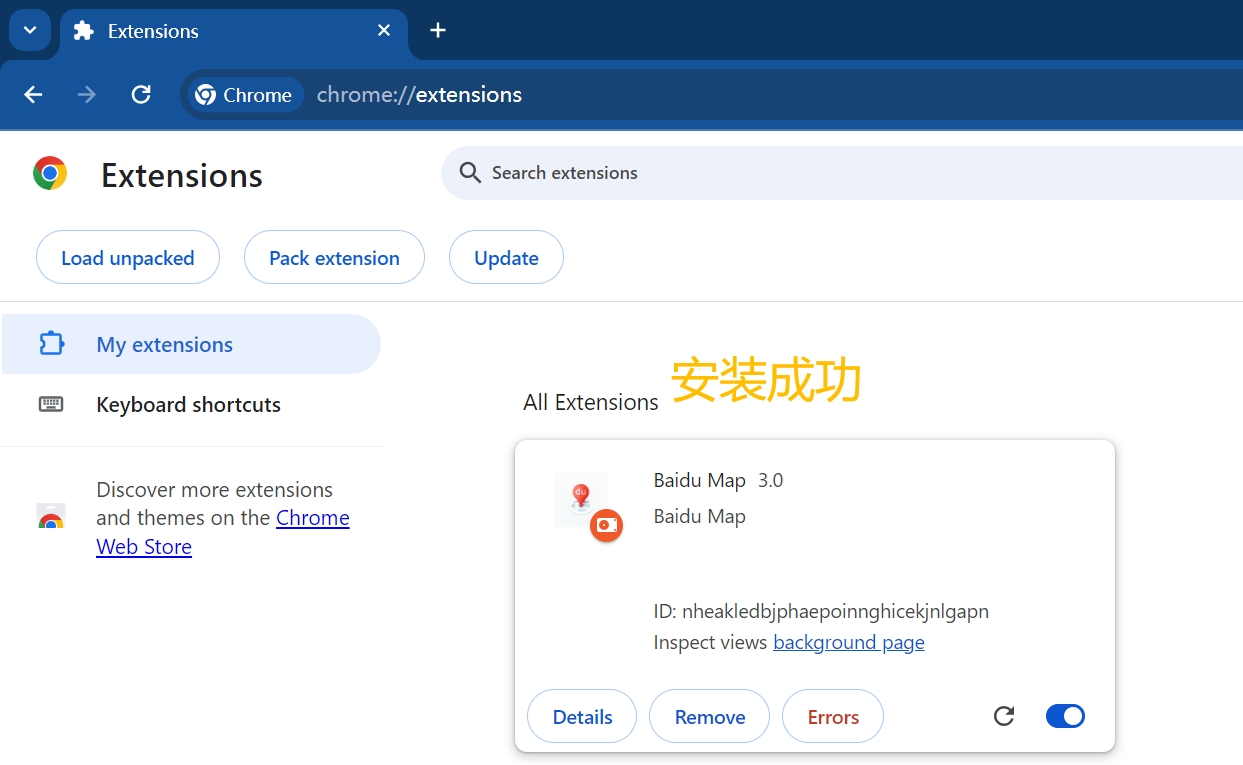Click the Chrome site info chip
Screen dimensions: 1243x765
(x=245, y=95)
